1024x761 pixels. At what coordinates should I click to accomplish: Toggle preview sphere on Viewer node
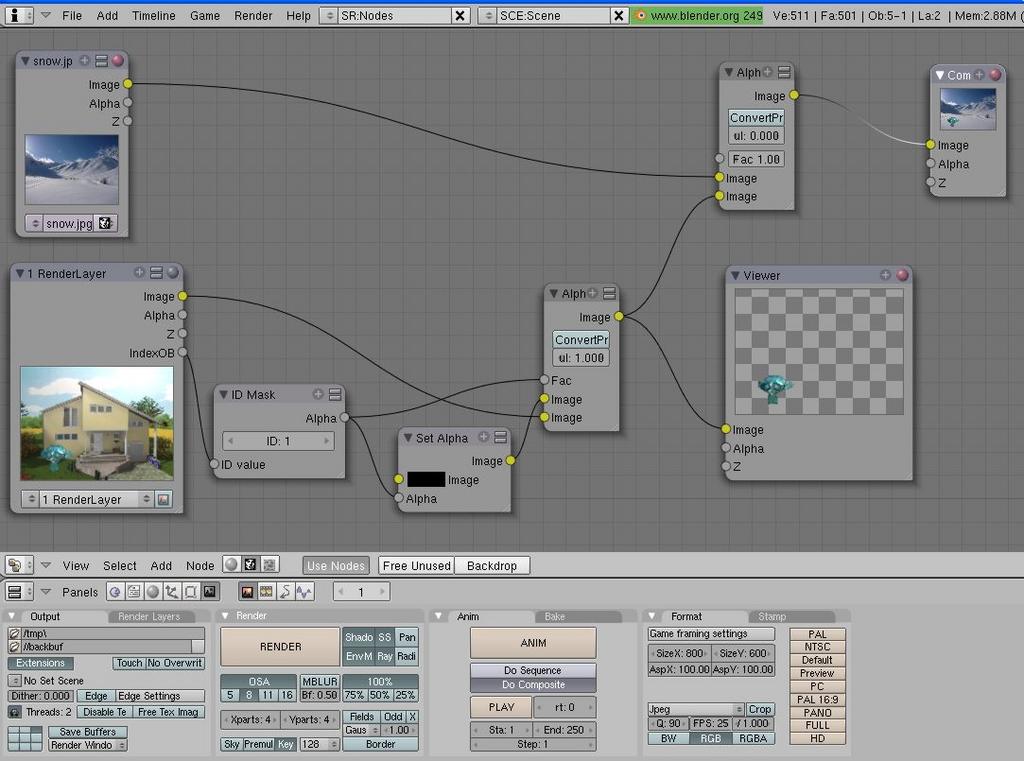(903, 275)
